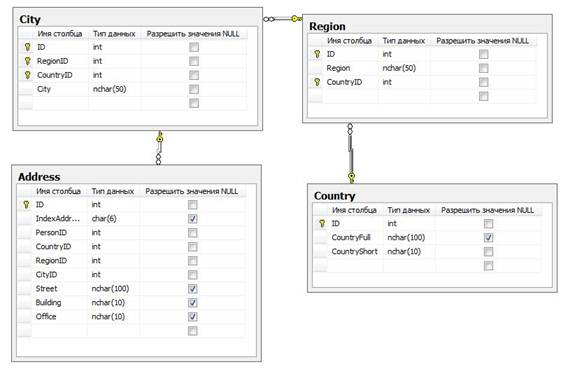The image size is (568, 369).
Task: Select RegionID column name in Address table
Action: pyautogui.click(x=51, y=261)
